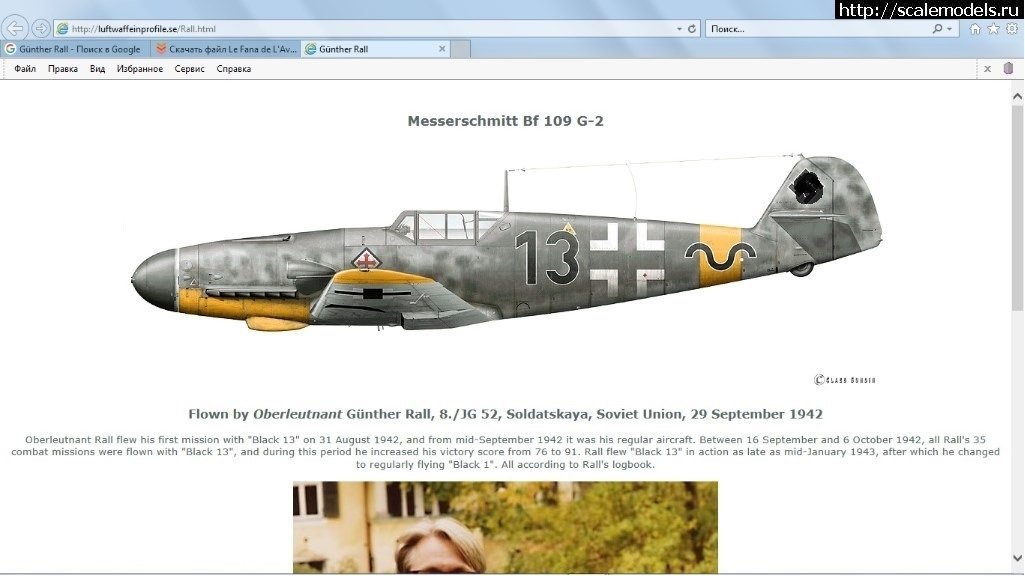Click the Flown by Oberleutnant Günther Rall caption
The height and width of the screenshot is (576, 1025).
(505, 414)
